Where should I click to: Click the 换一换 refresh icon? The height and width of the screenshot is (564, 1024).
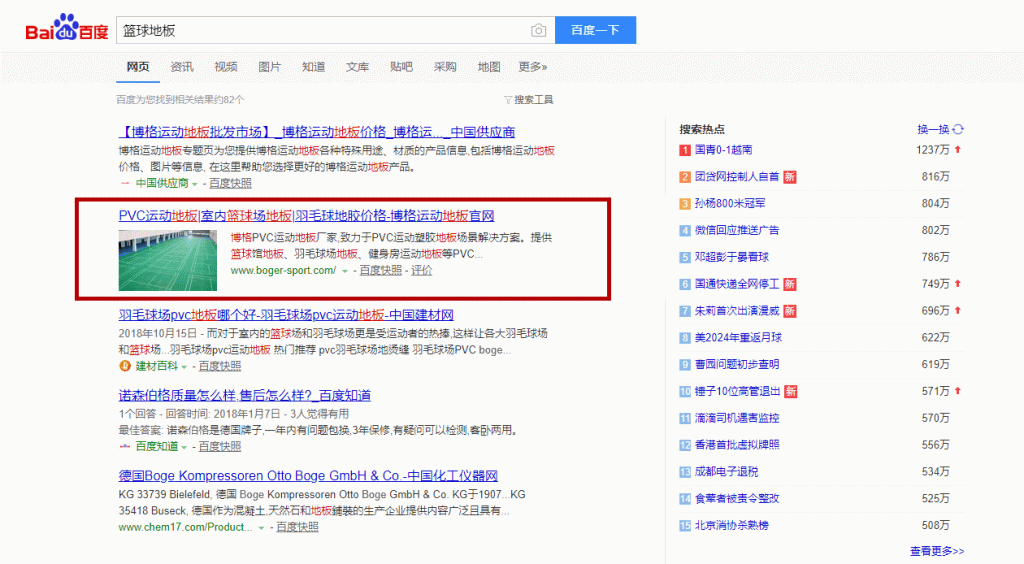tap(958, 129)
